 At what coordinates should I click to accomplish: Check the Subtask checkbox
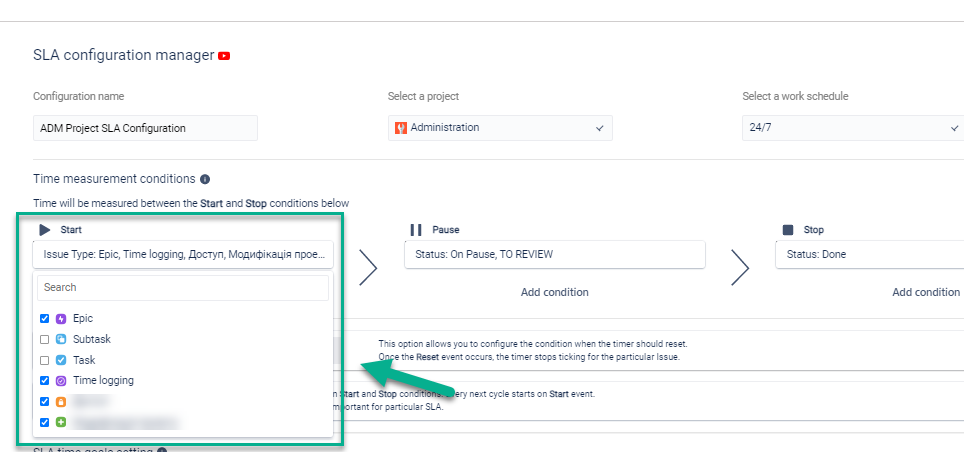pos(44,339)
